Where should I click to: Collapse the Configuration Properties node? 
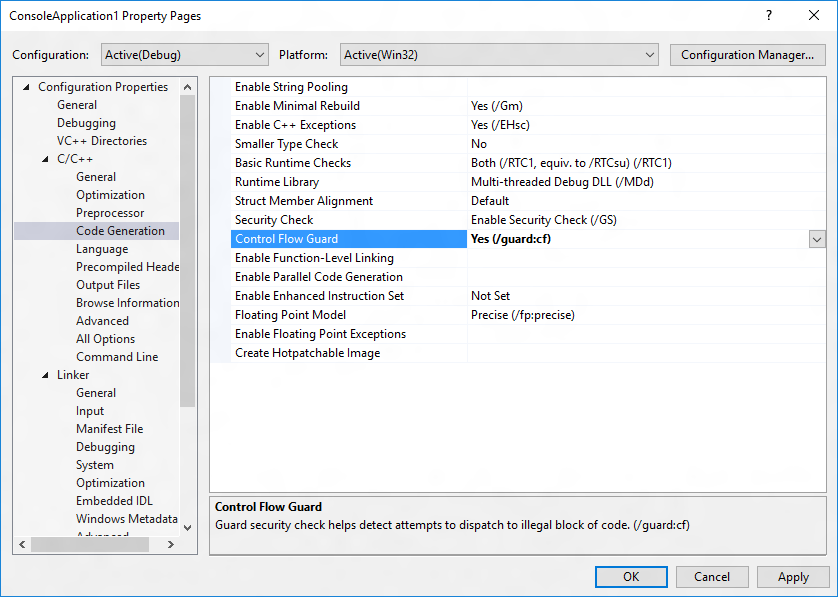[x=27, y=86]
